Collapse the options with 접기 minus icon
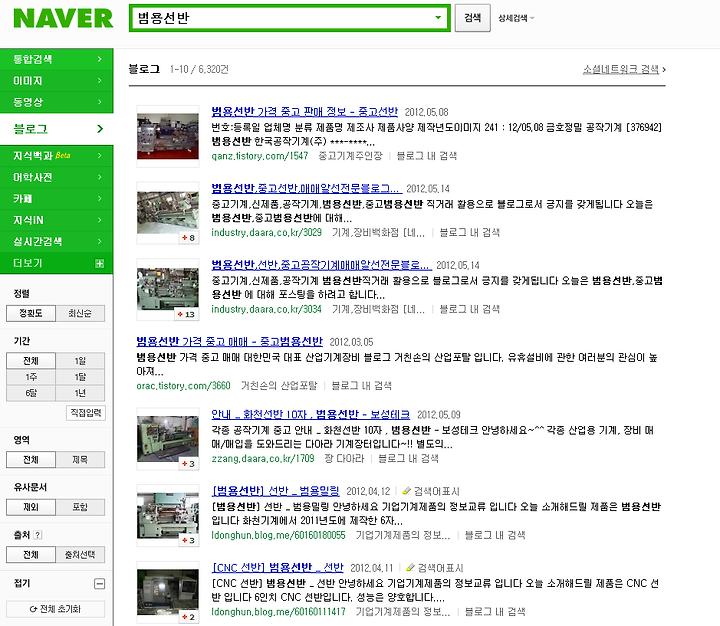 tap(99, 584)
